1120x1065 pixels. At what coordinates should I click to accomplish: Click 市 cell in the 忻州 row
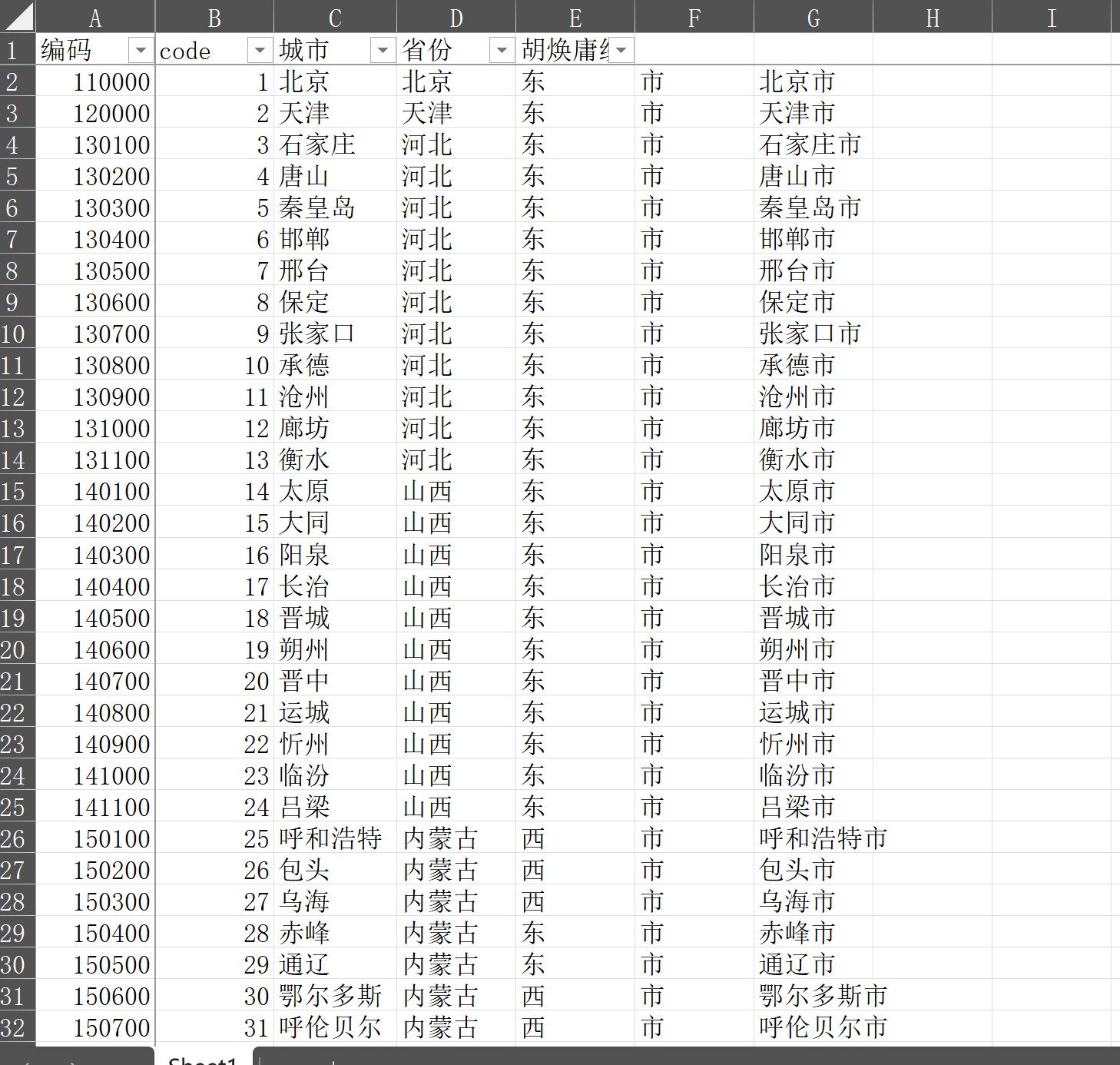pyautogui.click(x=694, y=744)
